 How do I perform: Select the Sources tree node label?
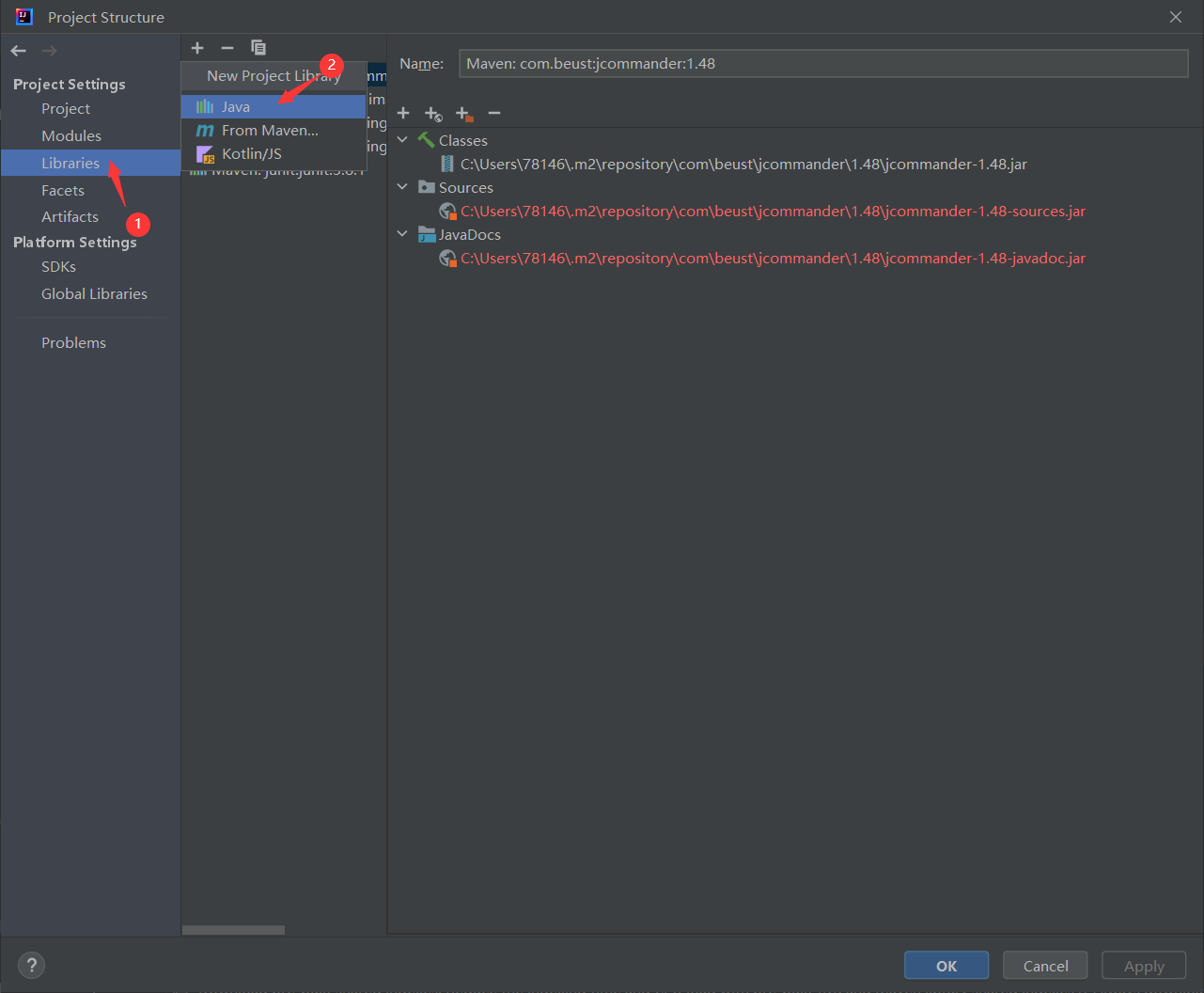click(x=466, y=188)
